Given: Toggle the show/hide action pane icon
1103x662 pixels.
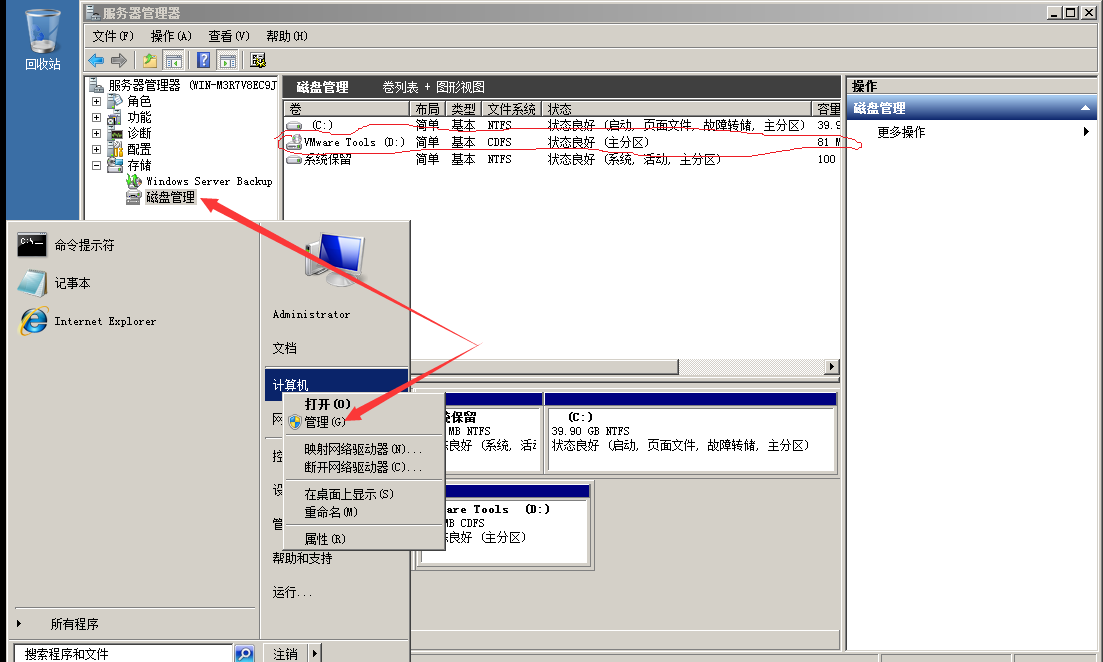Looking at the screenshot, I should tap(227, 61).
